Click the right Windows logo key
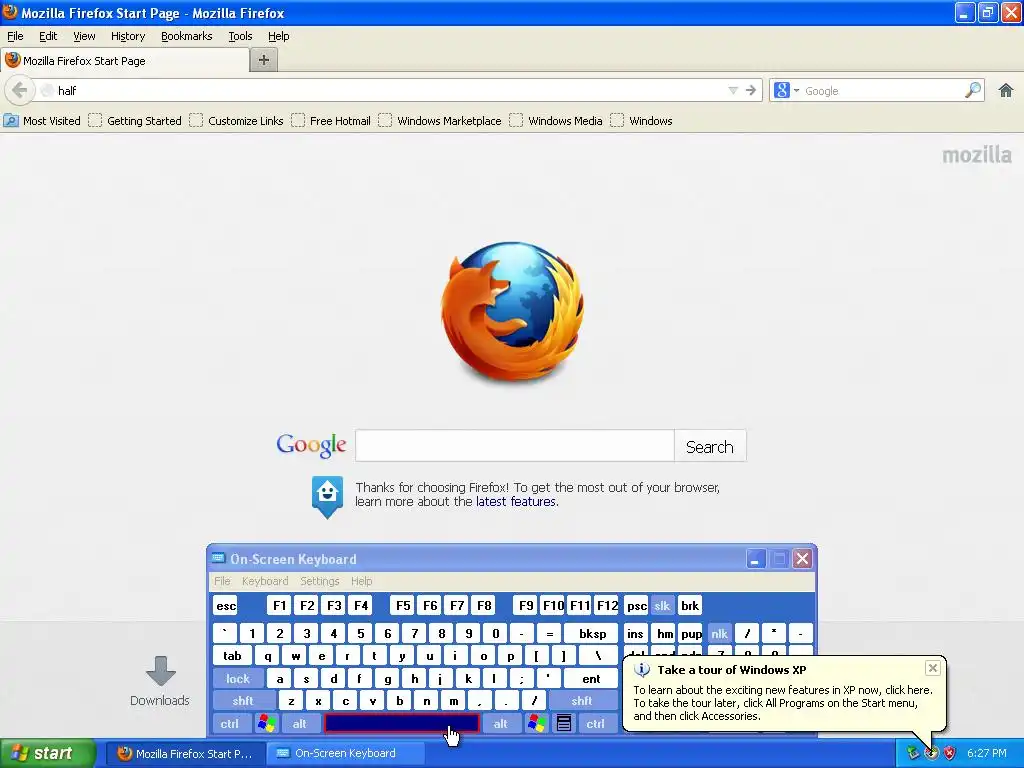 click(x=537, y=724)
